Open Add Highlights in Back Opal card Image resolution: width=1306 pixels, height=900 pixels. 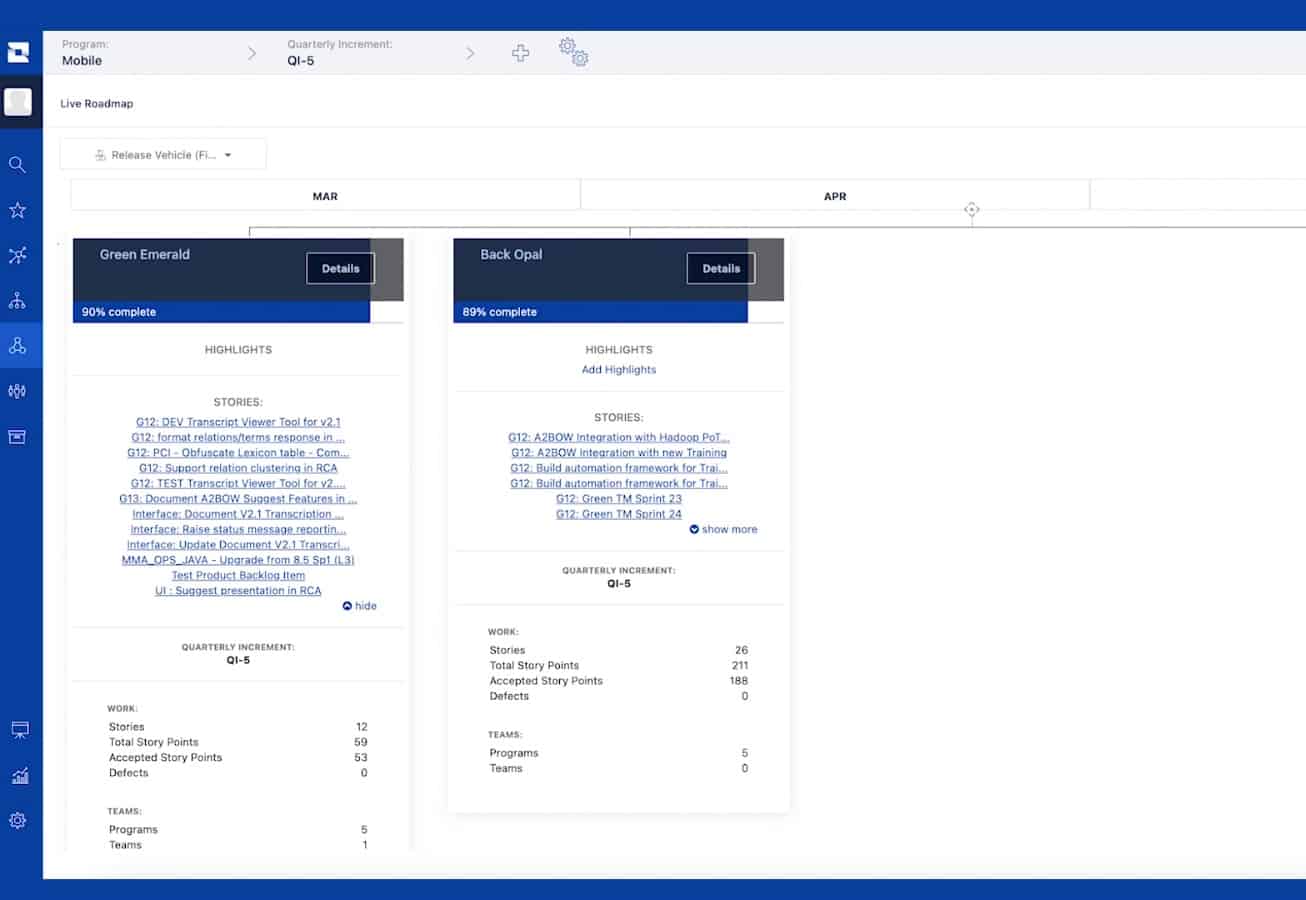(619, 369)
